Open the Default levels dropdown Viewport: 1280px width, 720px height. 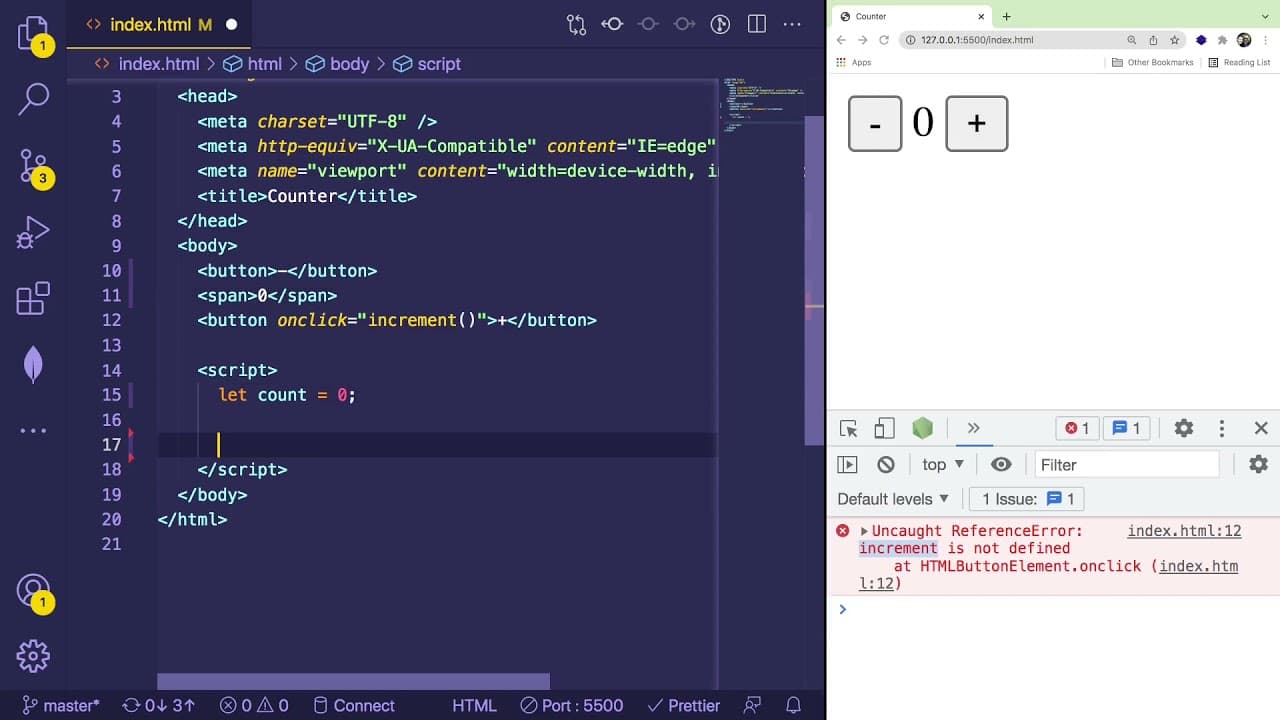coord(893,499)
